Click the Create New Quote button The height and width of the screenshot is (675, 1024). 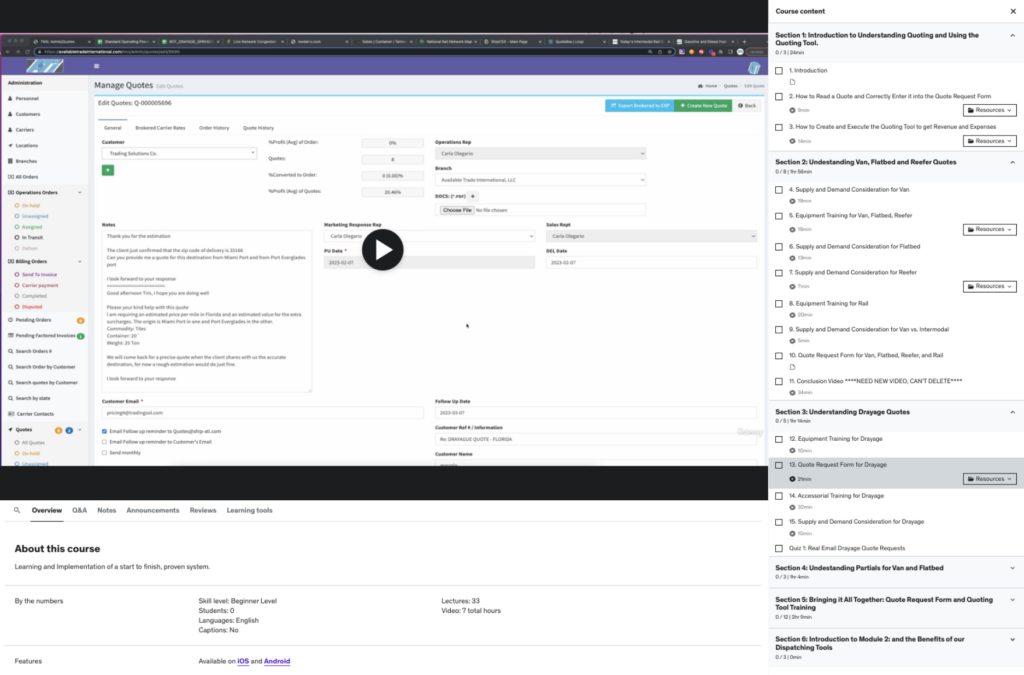click(704, 105)
